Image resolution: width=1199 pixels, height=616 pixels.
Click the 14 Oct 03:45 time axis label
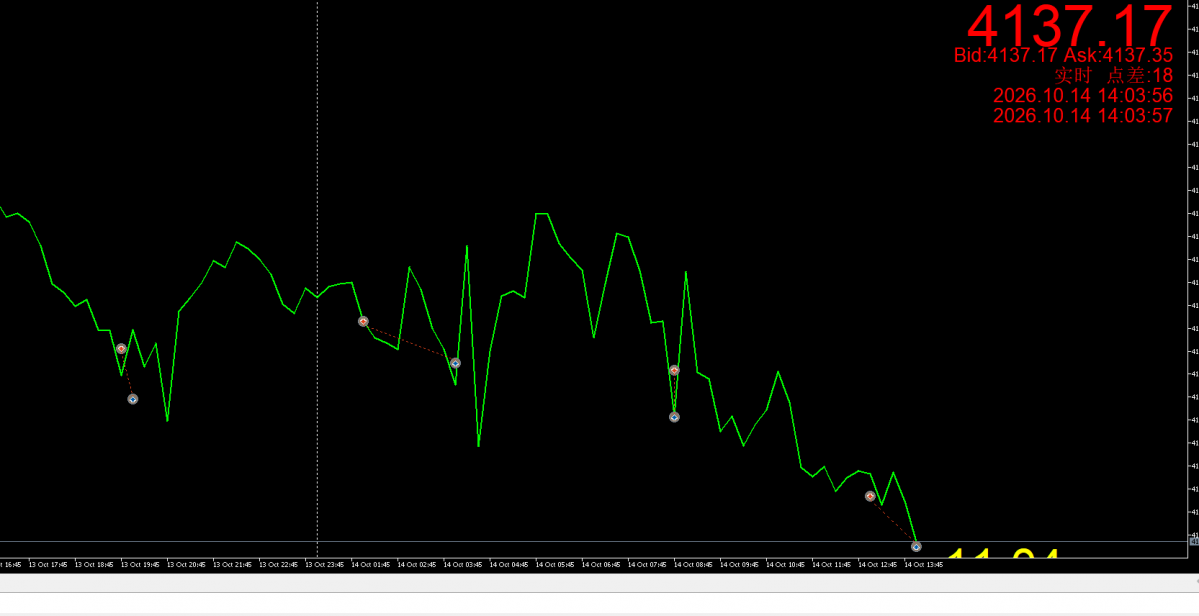pyautogui.click(x=463, y=565)
